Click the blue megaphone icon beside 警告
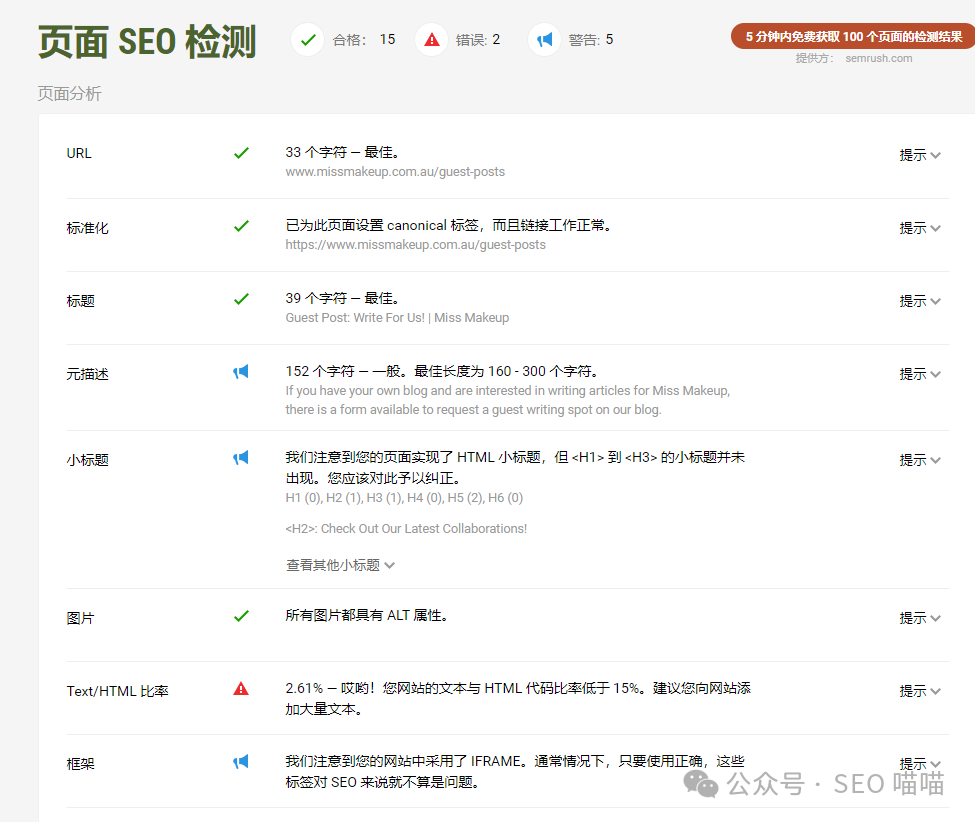975x822 pixels. tap(544, 40)
